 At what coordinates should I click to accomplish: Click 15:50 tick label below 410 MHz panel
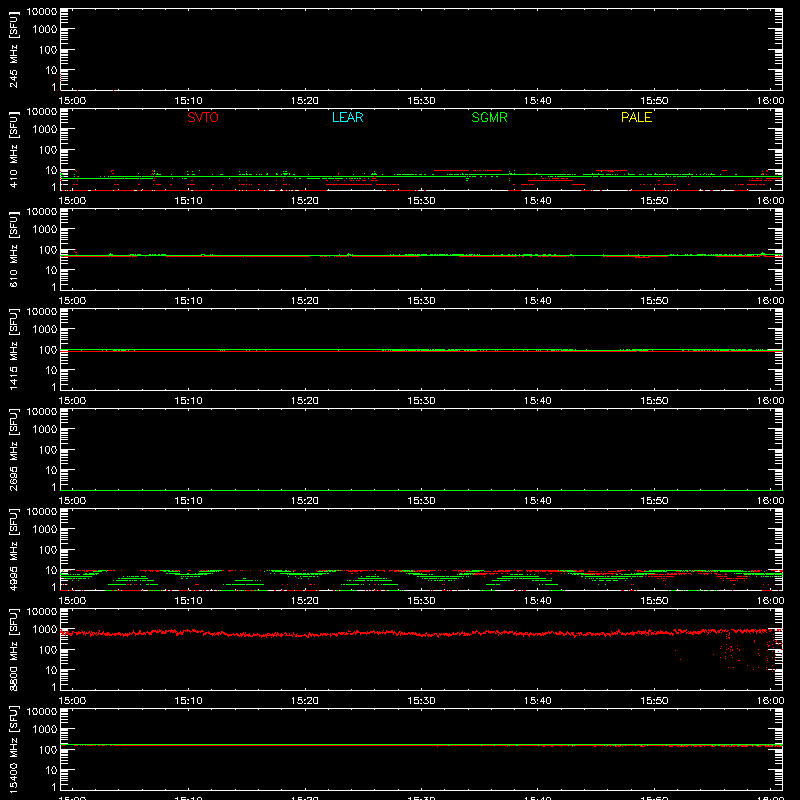[654, 201]
